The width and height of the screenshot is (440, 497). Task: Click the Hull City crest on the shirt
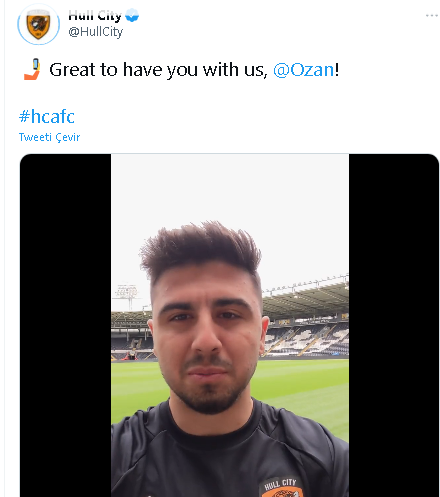point(281,487)
